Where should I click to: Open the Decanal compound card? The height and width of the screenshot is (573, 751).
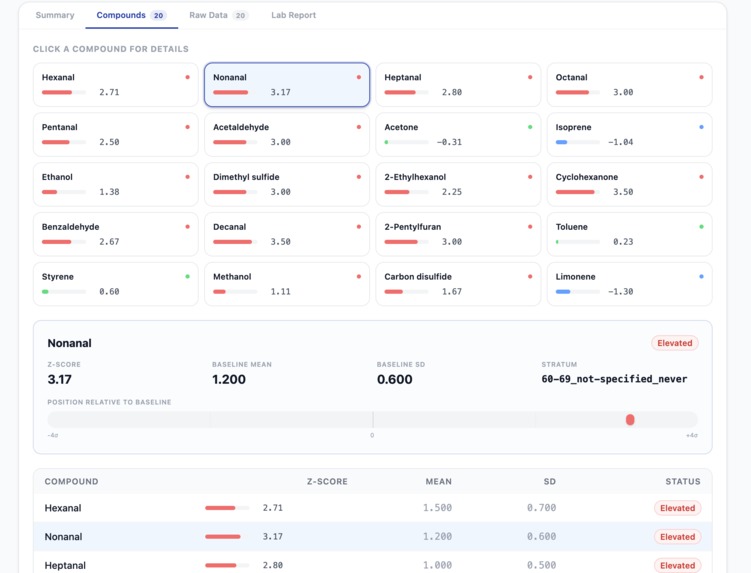point(287,234)
